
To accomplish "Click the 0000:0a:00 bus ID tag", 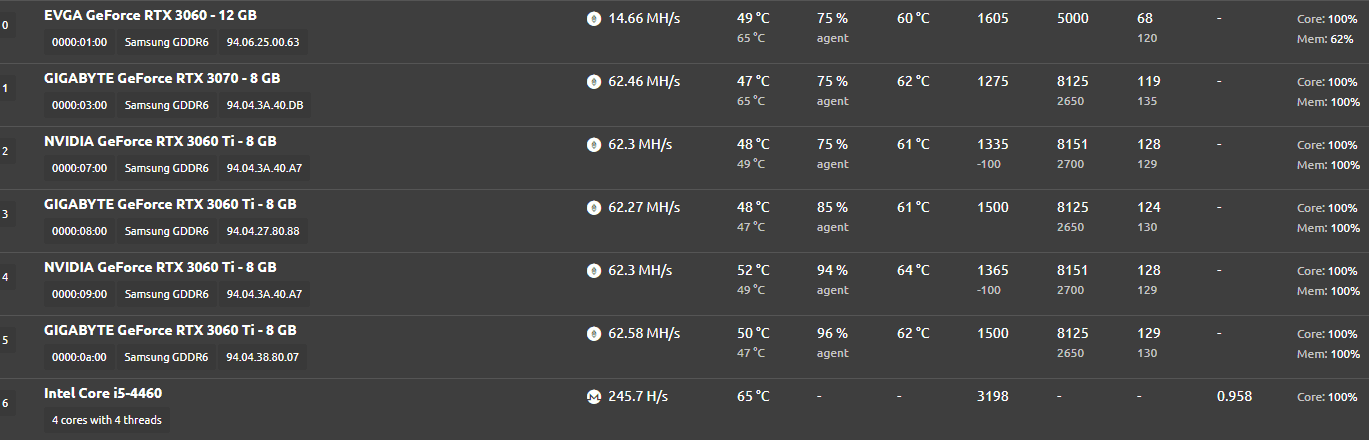I will pyautogui.click(x=79, y=357).
